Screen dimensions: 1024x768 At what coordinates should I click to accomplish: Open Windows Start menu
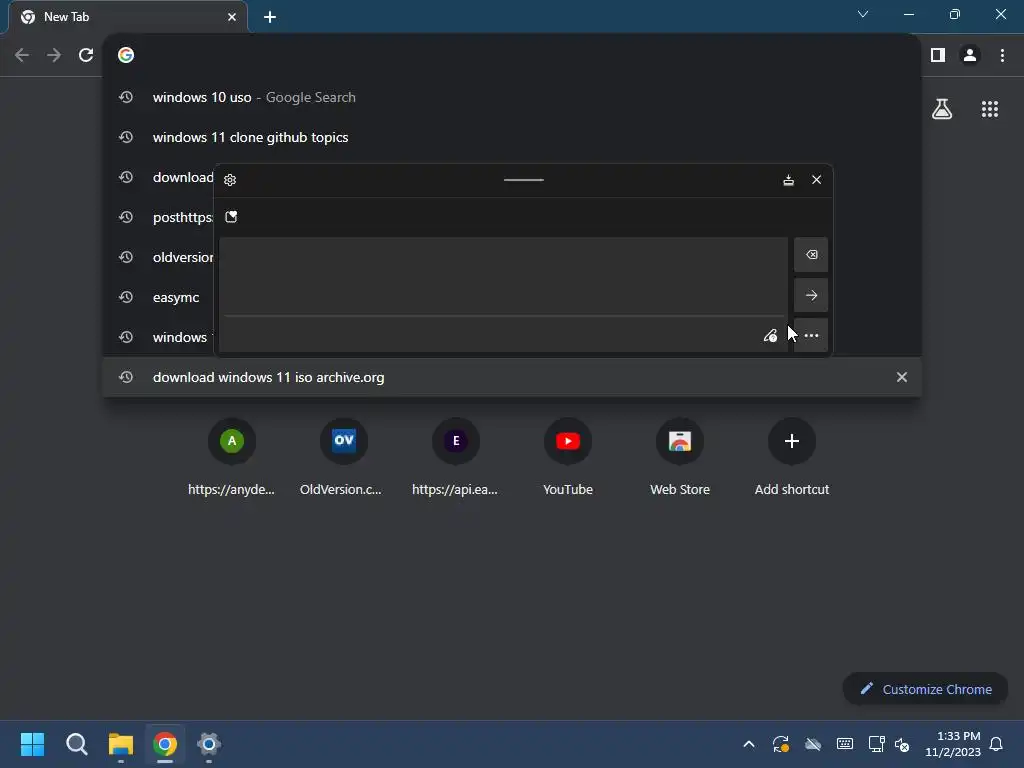click(33, 744)
